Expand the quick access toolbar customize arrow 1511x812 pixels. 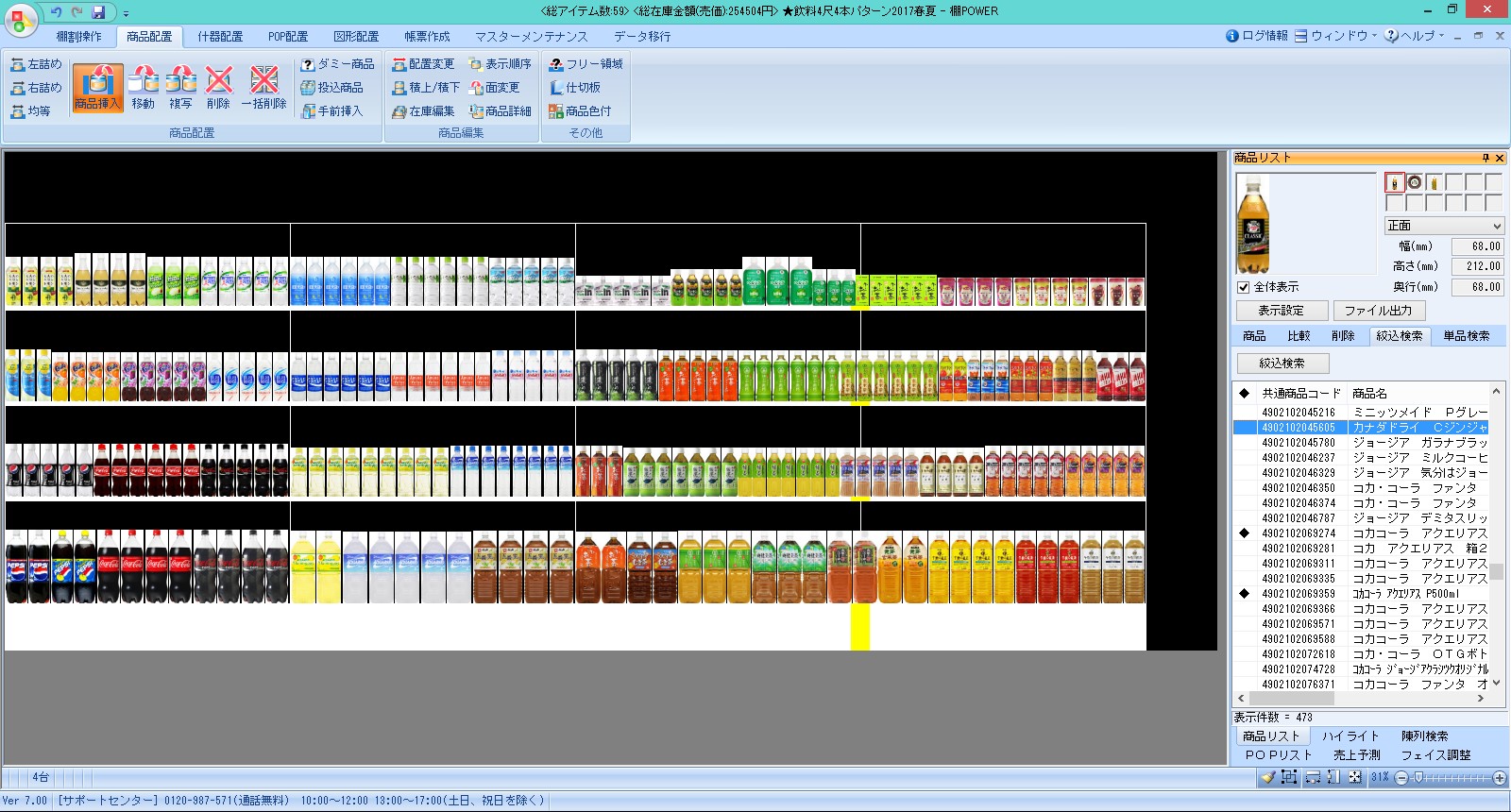pyautogui.click(x=126, y=13)
